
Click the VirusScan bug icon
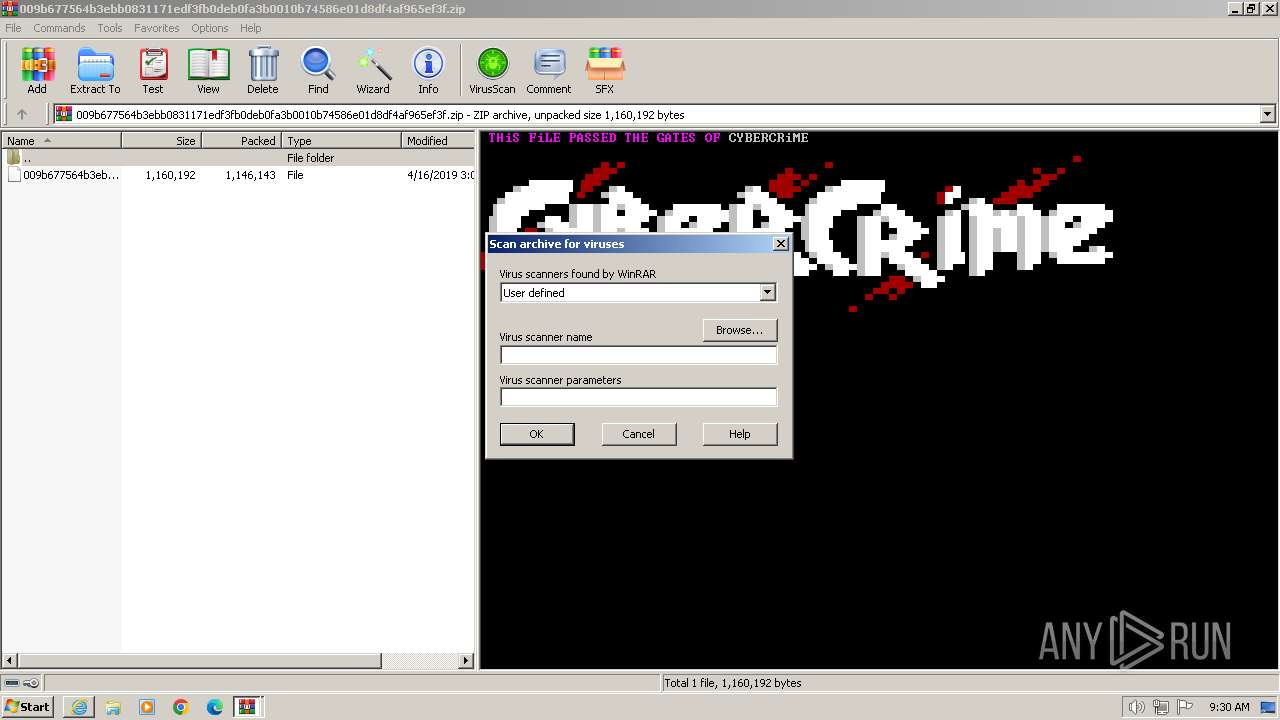[492, 71]
